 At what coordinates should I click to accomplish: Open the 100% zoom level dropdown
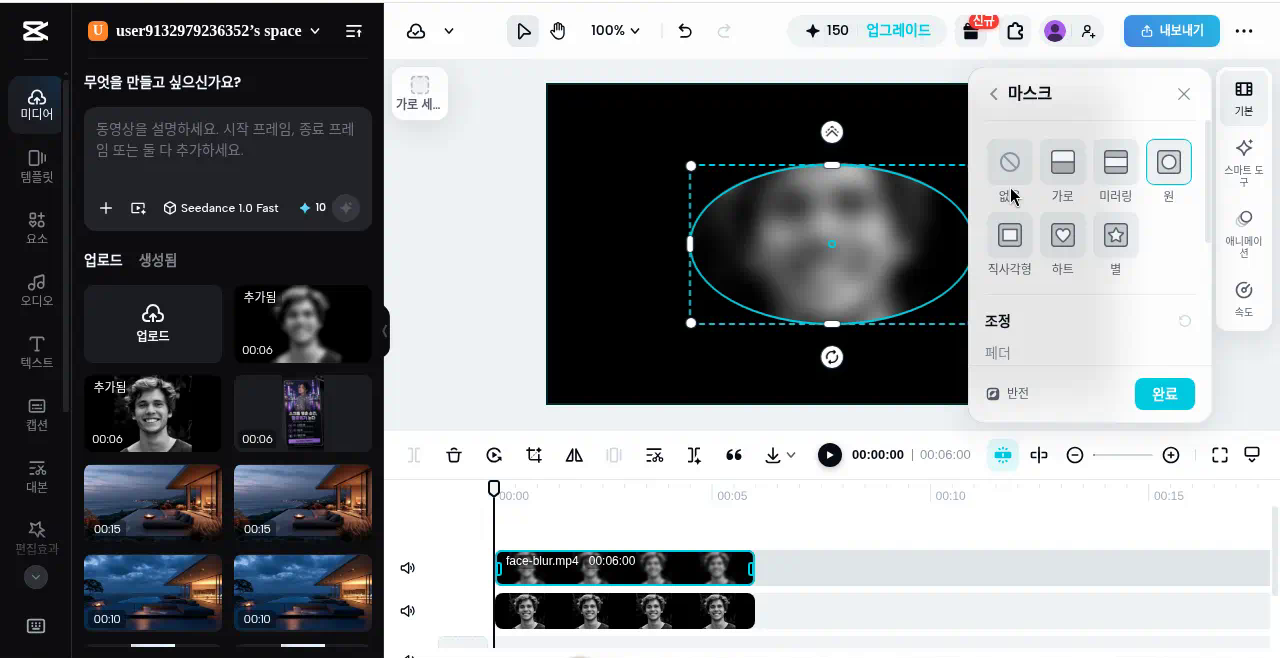pyautogui.click(x=616, y=31)
